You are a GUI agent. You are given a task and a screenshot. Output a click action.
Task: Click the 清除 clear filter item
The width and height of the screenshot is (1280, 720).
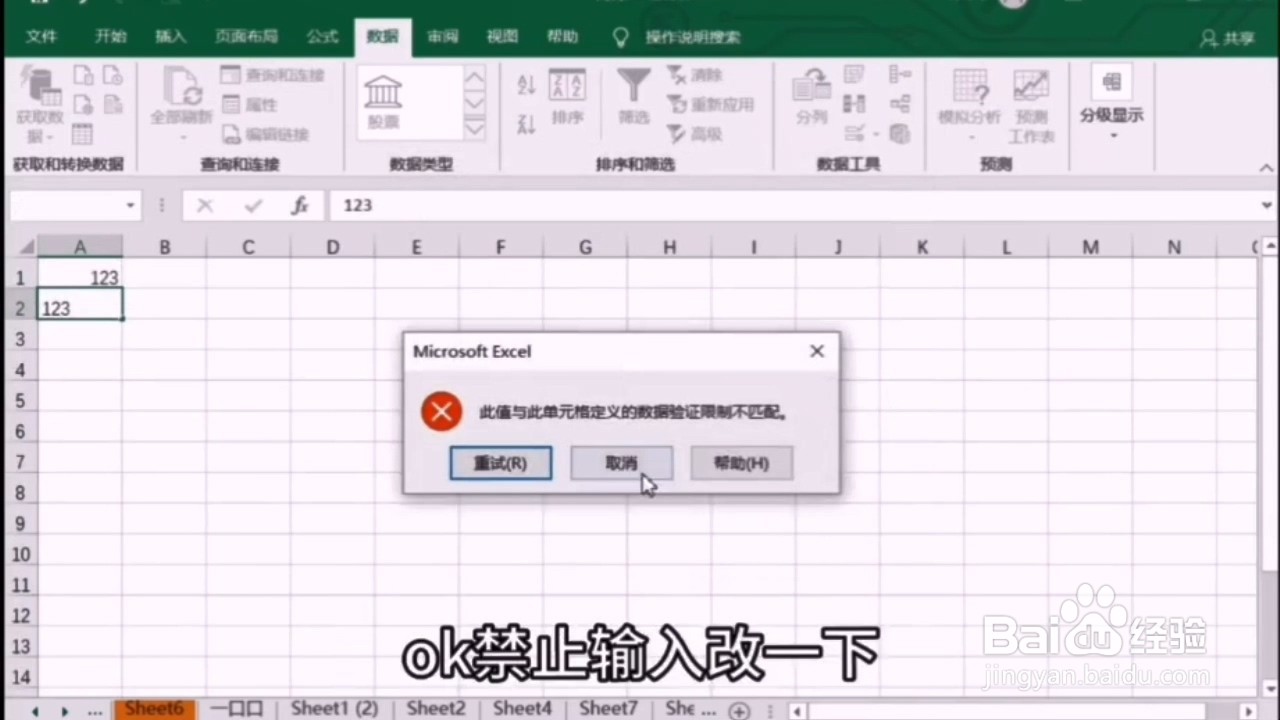click(x=695, y=75)
